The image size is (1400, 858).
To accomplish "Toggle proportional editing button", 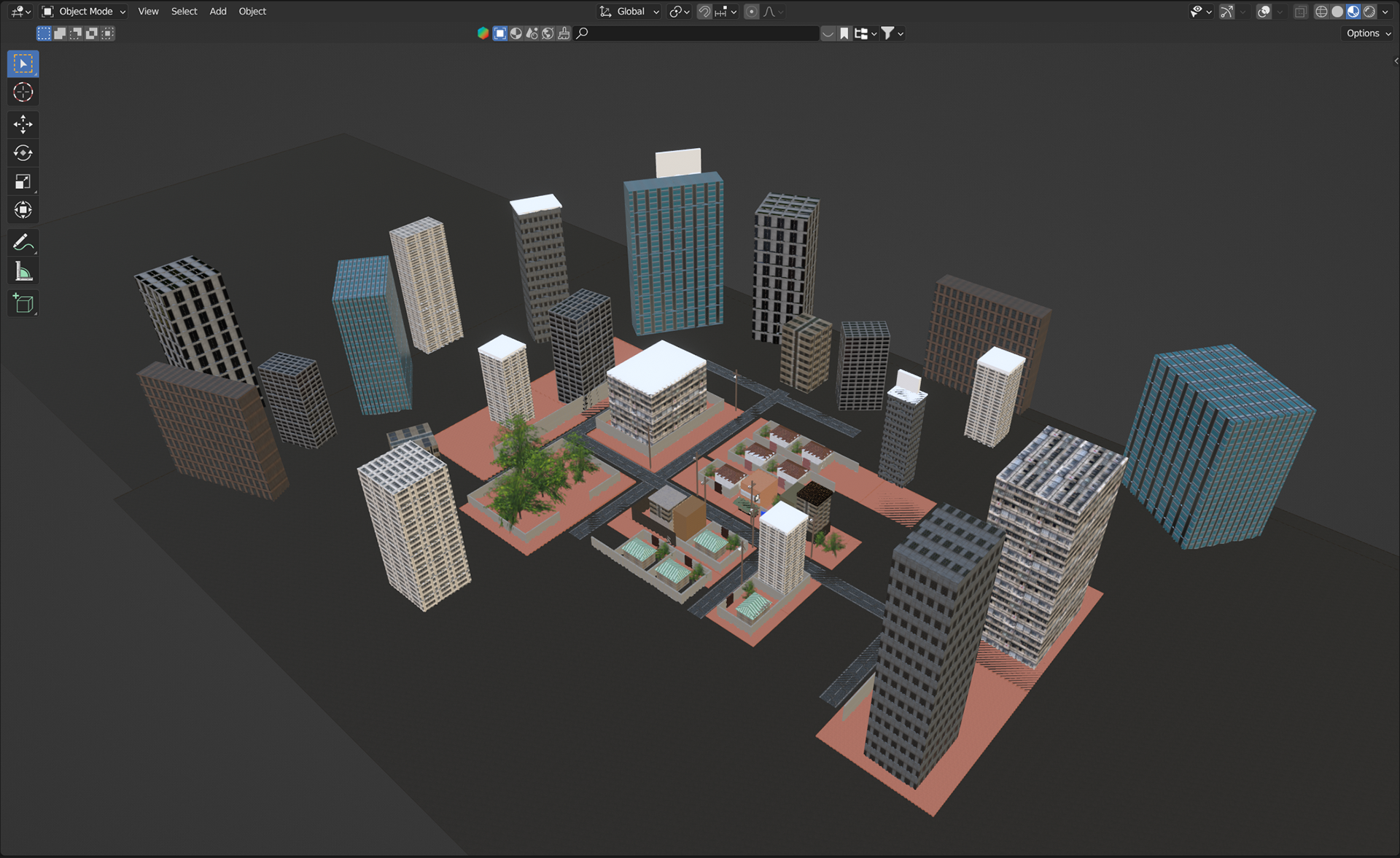I will (751, 12).
